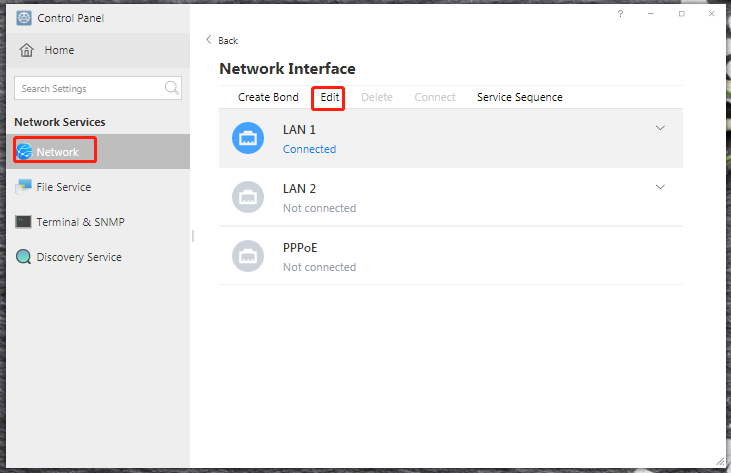Click the search magnifier icon

pos(172,88)
